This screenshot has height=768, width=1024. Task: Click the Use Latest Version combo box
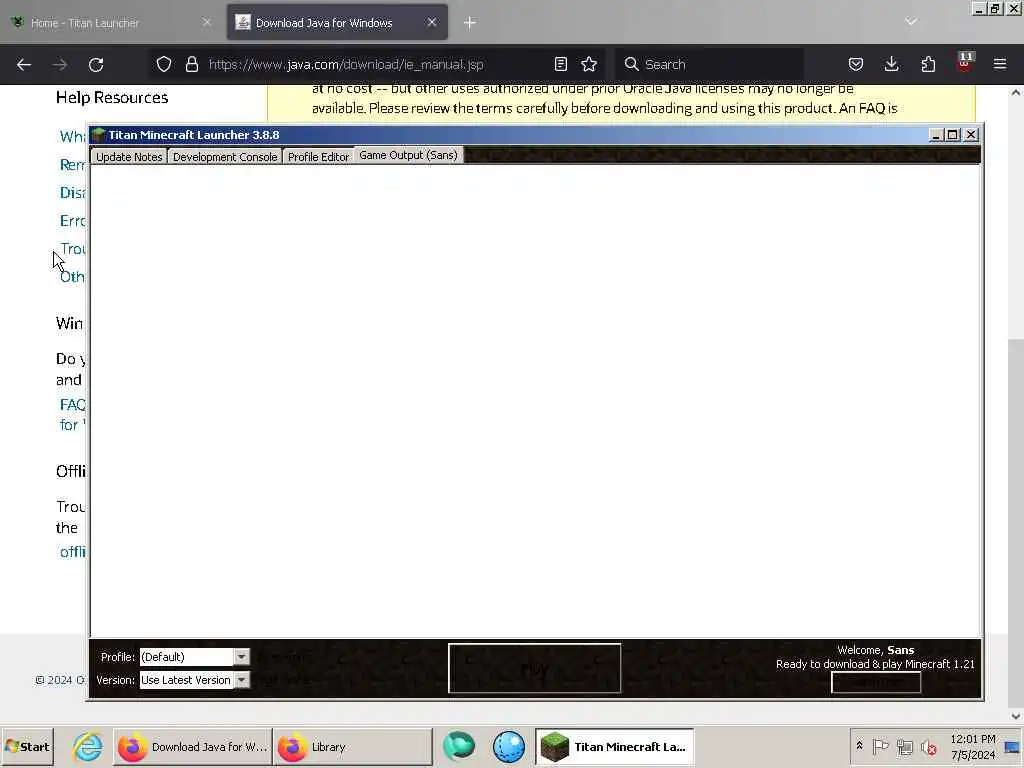pyautogui.click(x=194, y=680)
